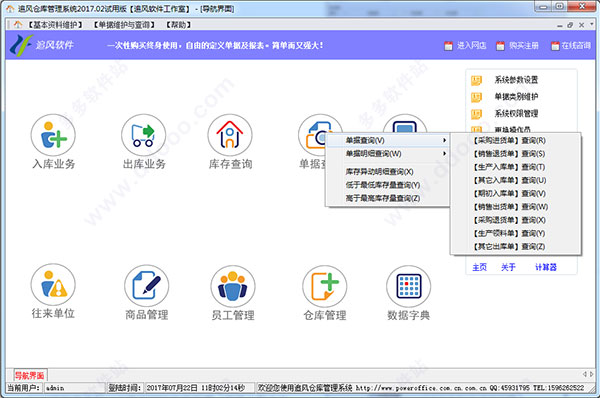Expand submenu arrow of 单据明细查询(W)
The image size is (600, 398).
(444, 154)
